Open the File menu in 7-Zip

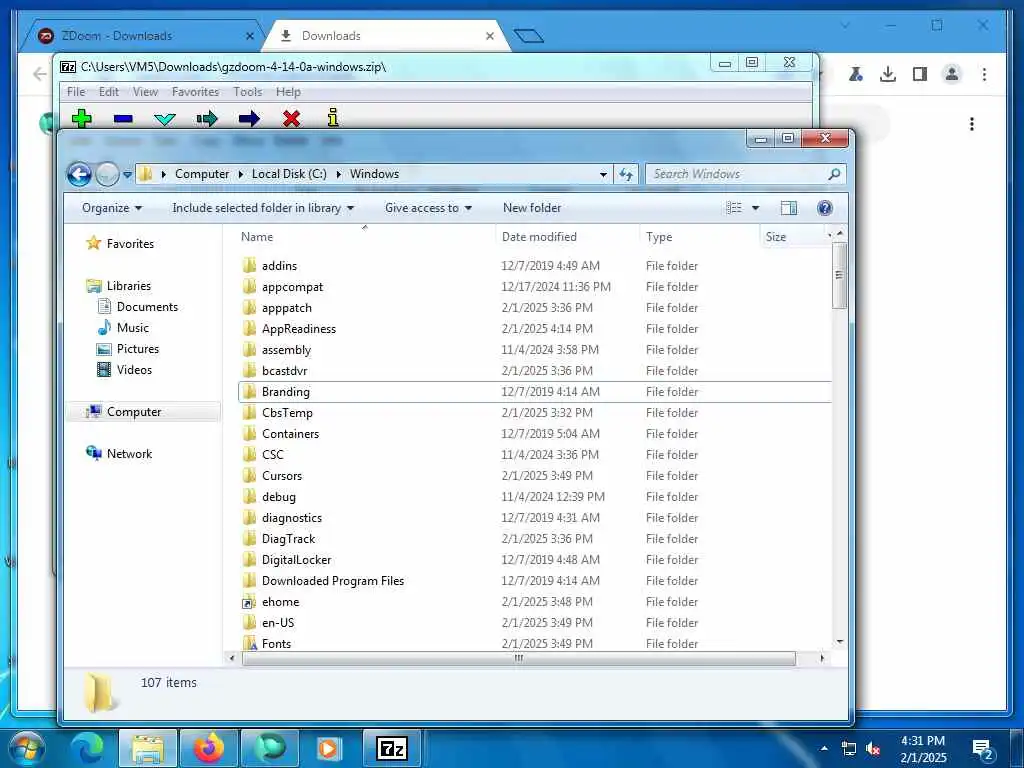(76, 92)
